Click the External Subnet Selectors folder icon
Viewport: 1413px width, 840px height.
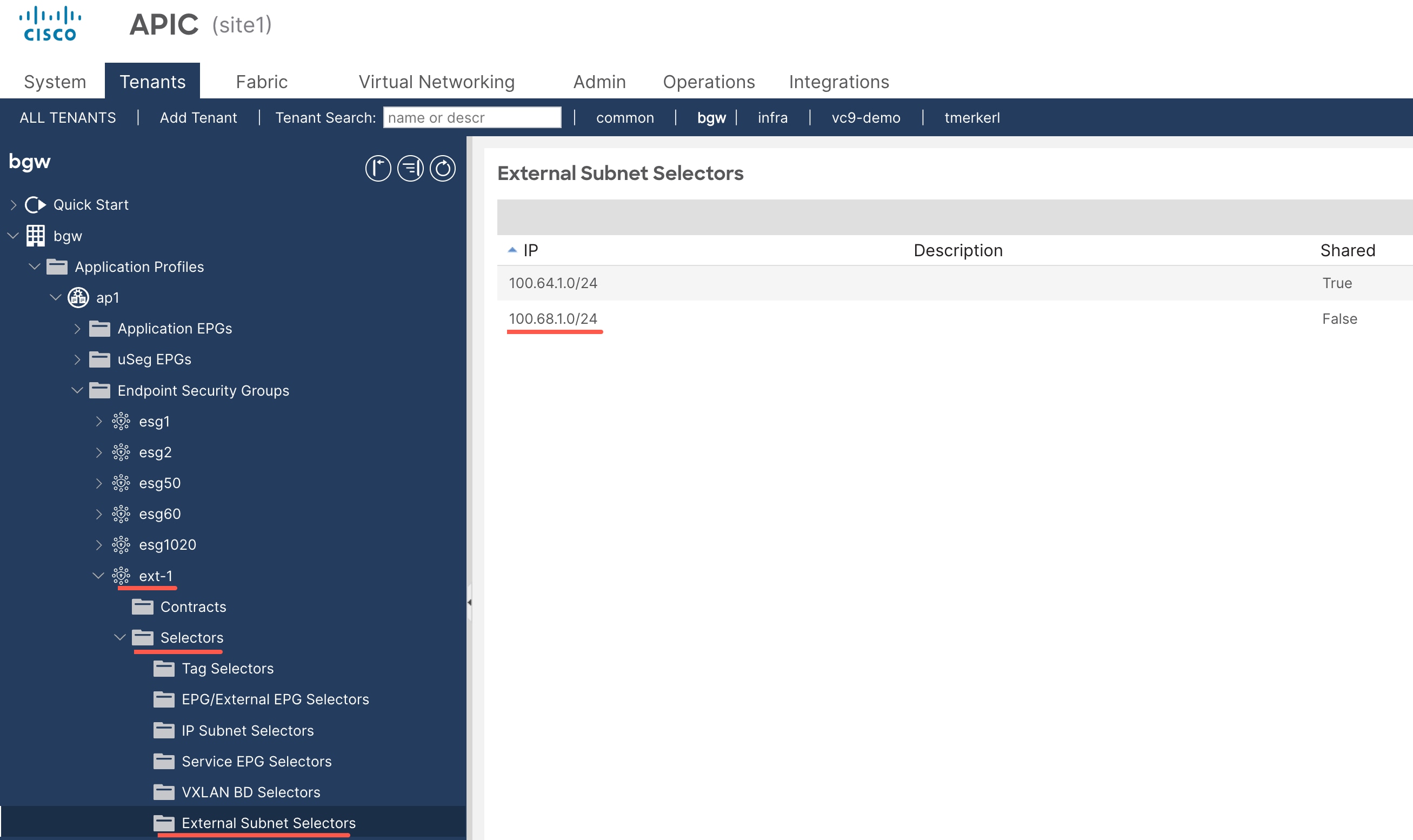[x=164, y=823]
